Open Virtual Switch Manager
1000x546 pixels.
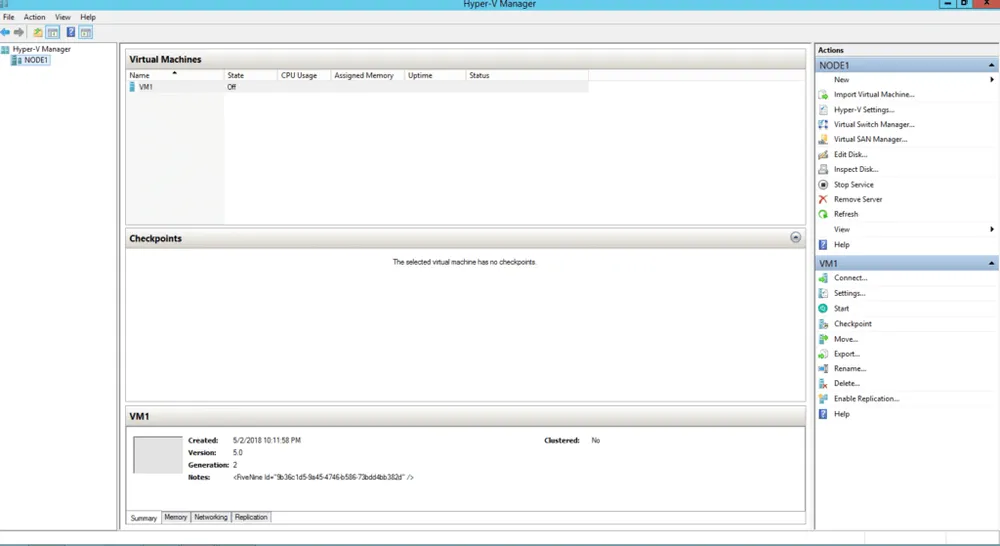[873, 125]
